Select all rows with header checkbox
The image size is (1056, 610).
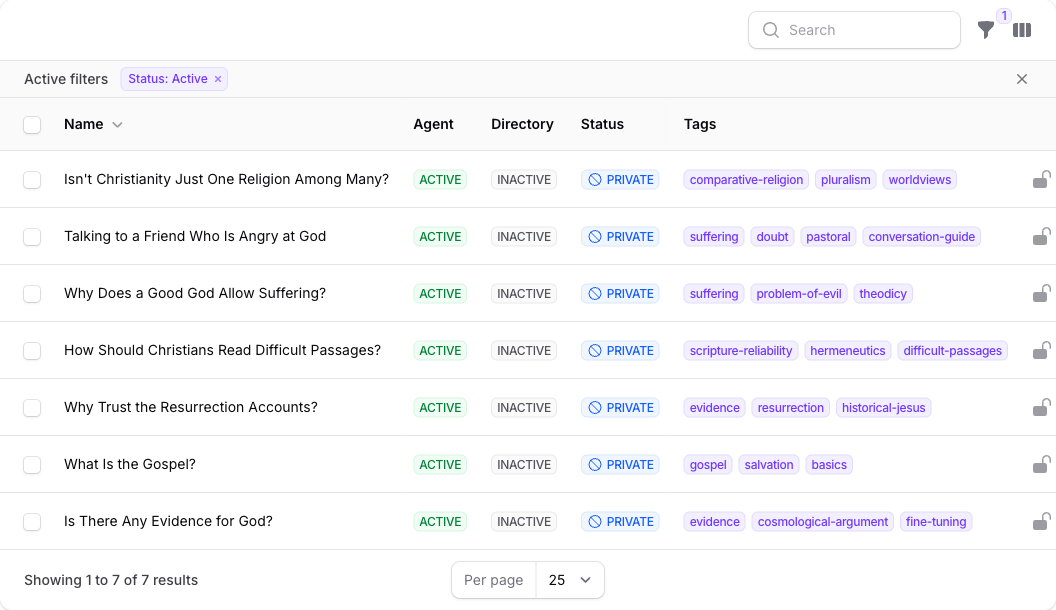[x=32, y=125]
